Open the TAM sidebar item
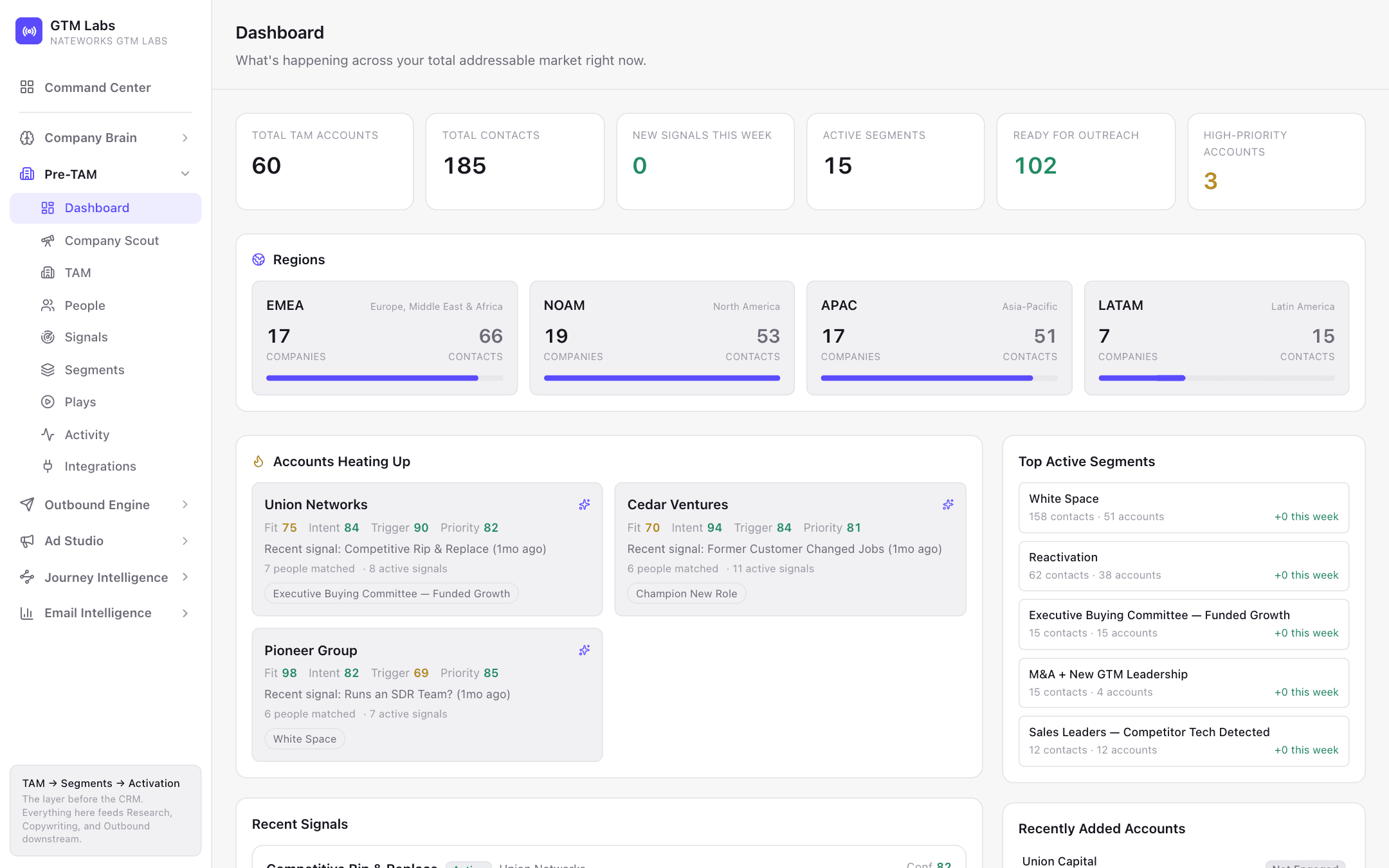The image size is (1389, 868). click(x=105, y=273)
